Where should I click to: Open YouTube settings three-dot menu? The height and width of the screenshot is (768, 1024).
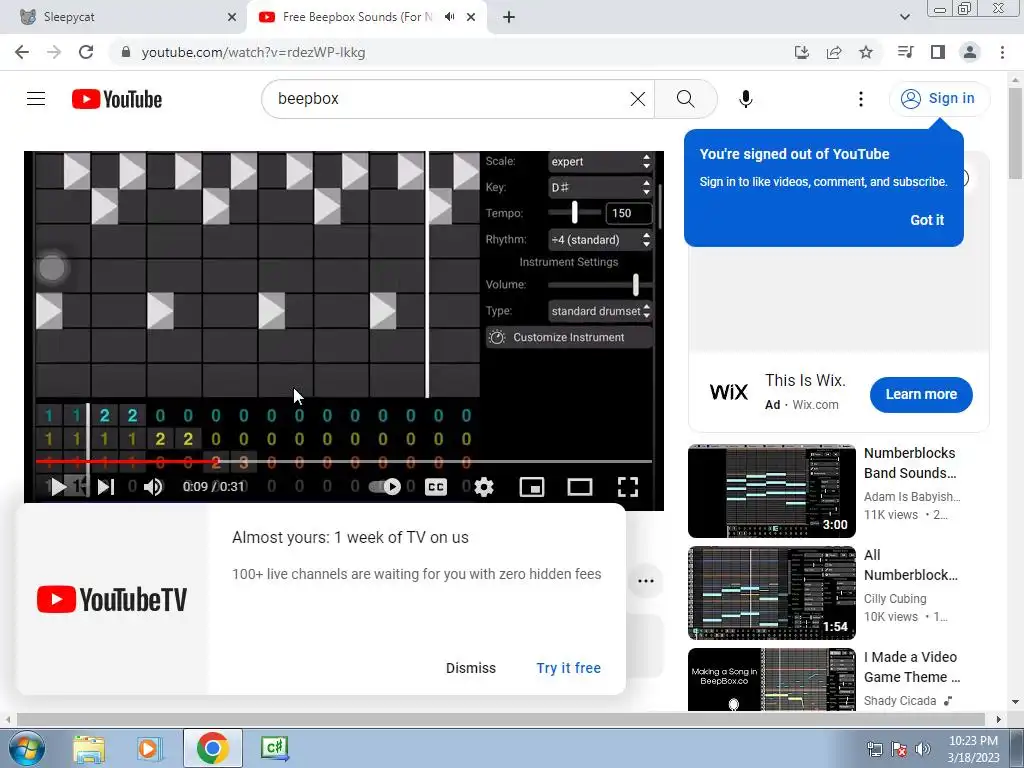pos(861,99)
